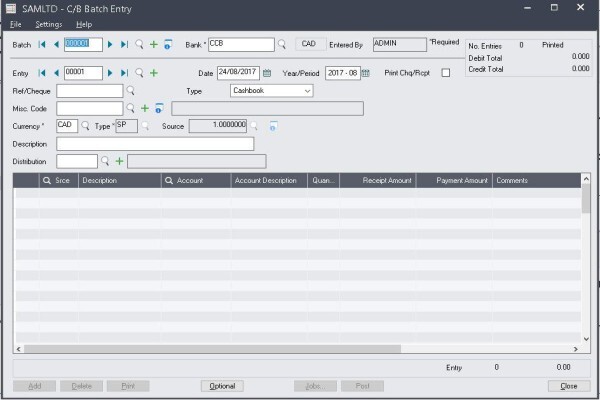Click the Jobs button
The height and width of the screenshot is (400, 600).
[315, 386]
